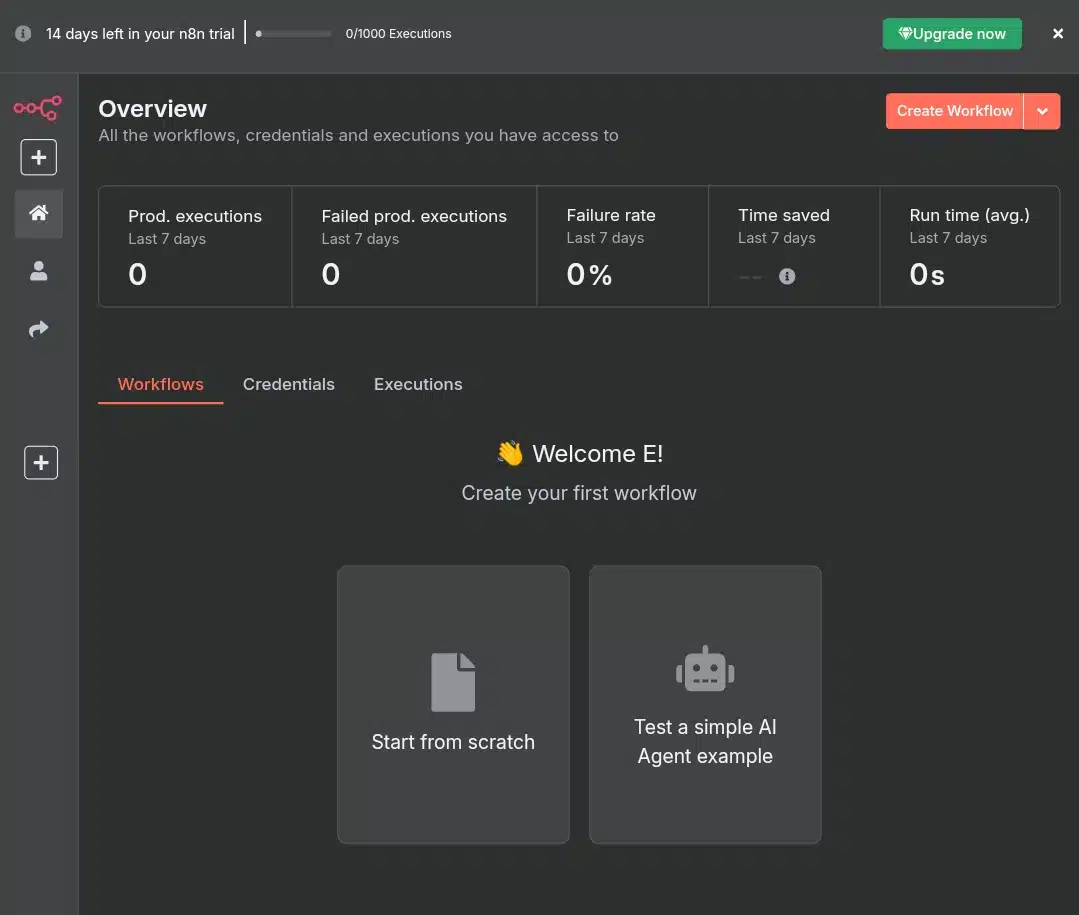1079x915 pixels.
Task: Click the '0/1000 Executions' text
Action: coord(398,34)
